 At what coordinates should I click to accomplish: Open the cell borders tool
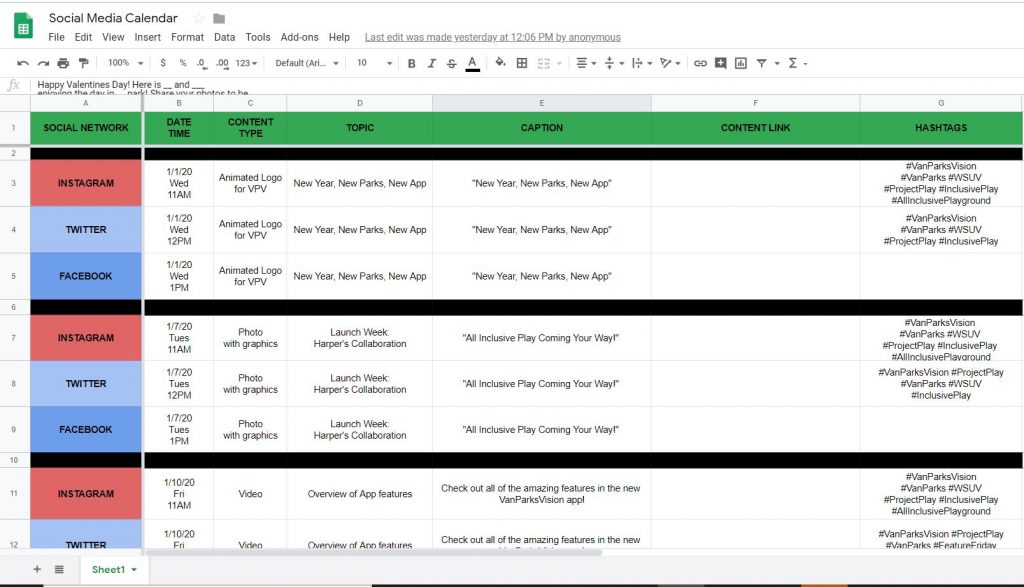pos(521,63)
